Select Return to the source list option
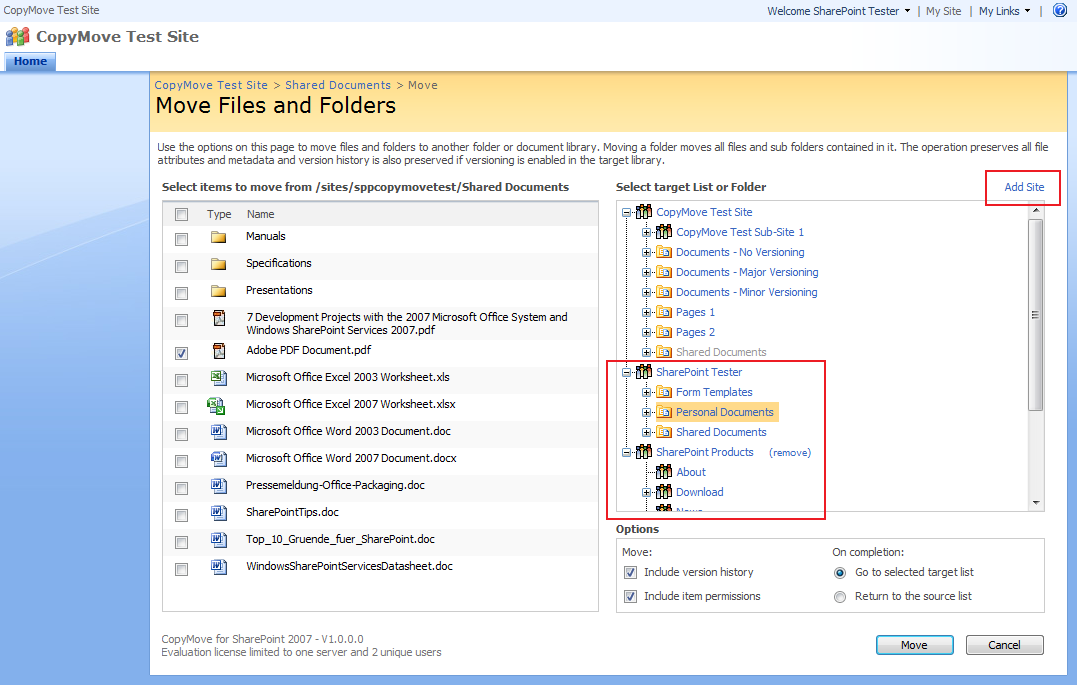This screenshot has height=685, width=1077. (839, 597)
